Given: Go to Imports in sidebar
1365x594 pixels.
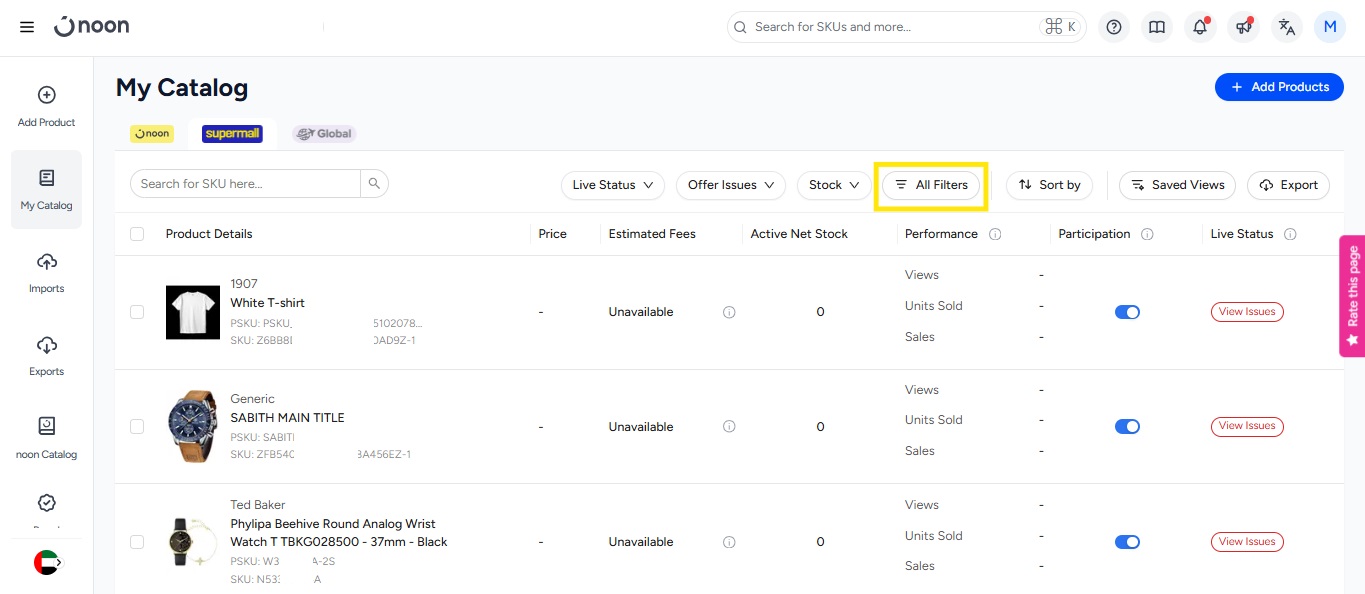Looking at the screenshot, I should (46, 273).
